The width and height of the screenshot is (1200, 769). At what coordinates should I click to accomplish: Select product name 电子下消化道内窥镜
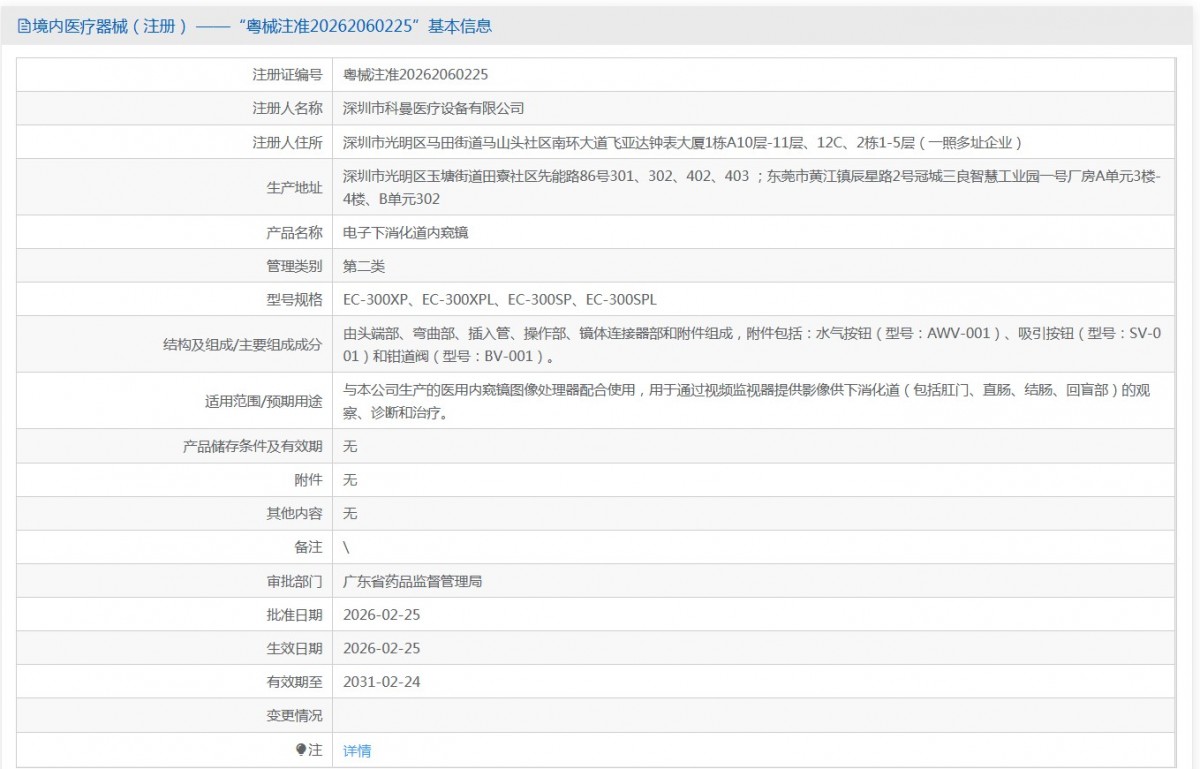[x=405, y=232]
